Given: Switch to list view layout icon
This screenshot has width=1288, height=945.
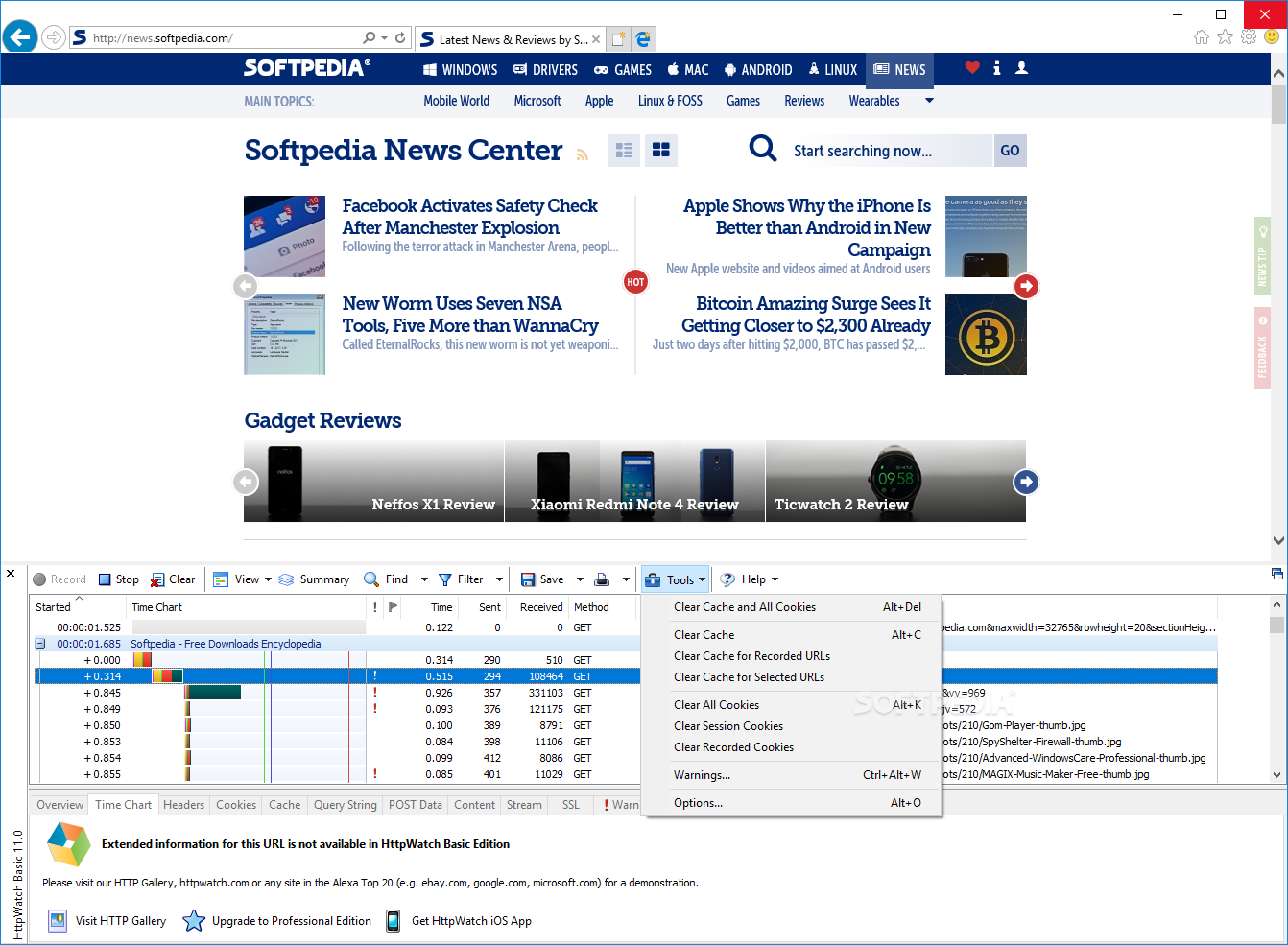Looking at the screenshot, I should 625,151.
